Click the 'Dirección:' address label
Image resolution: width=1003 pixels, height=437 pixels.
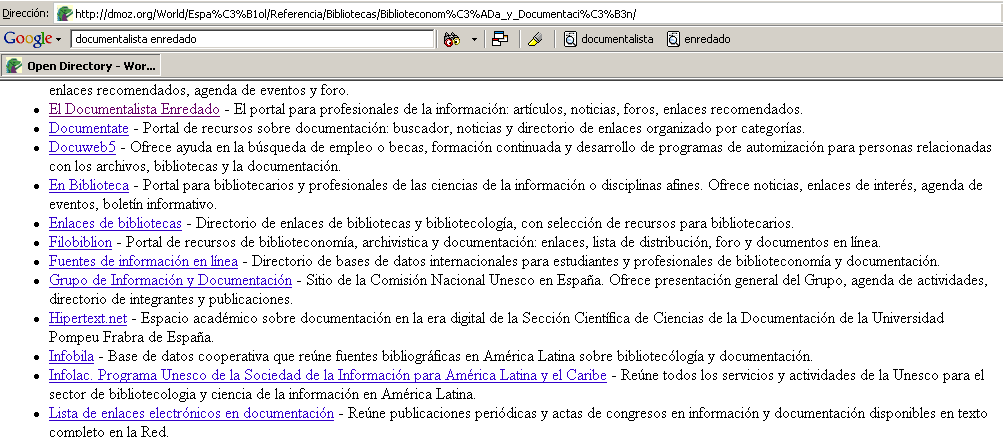pos(26,13)
